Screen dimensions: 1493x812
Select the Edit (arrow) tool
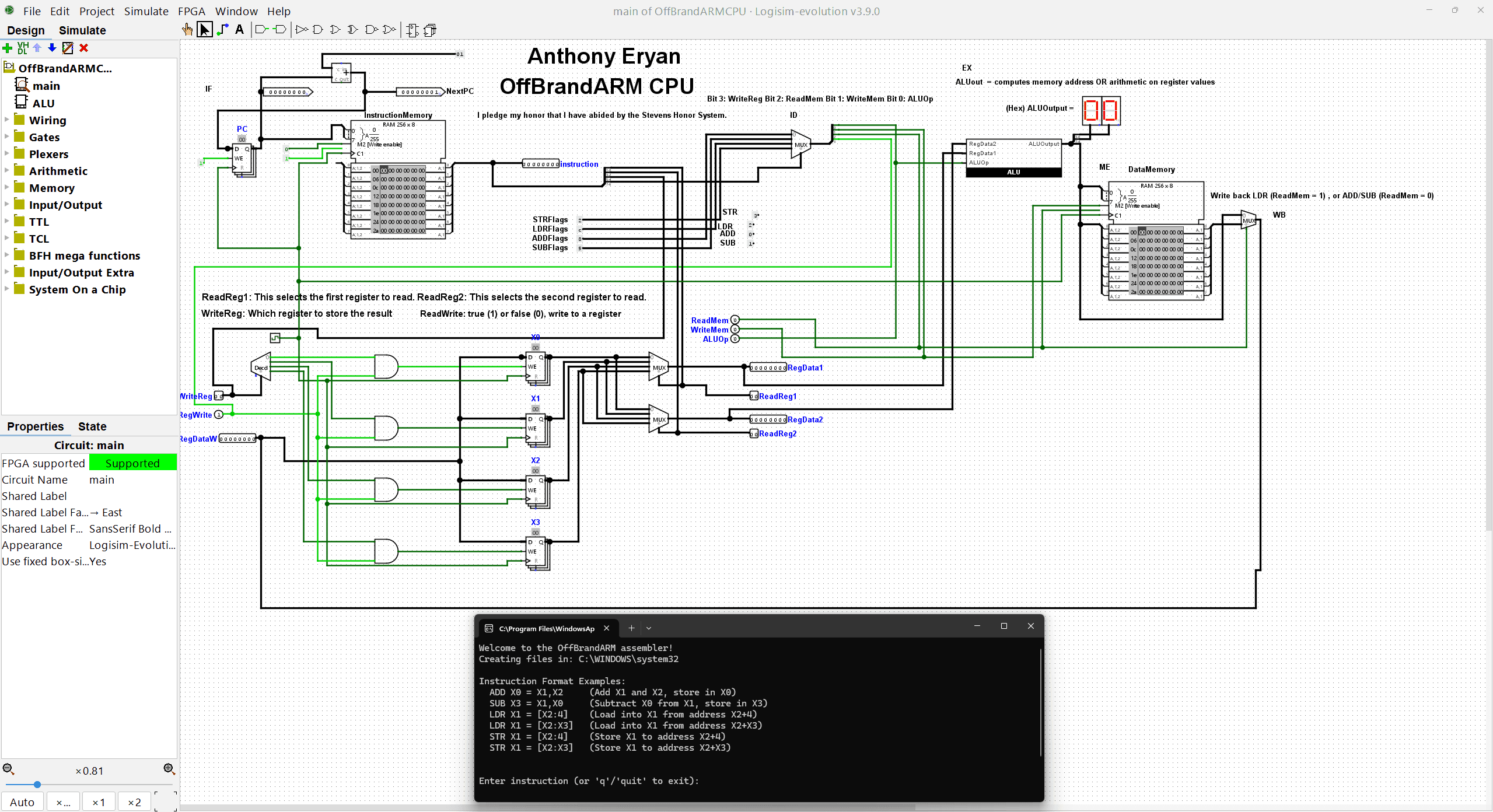205,29
